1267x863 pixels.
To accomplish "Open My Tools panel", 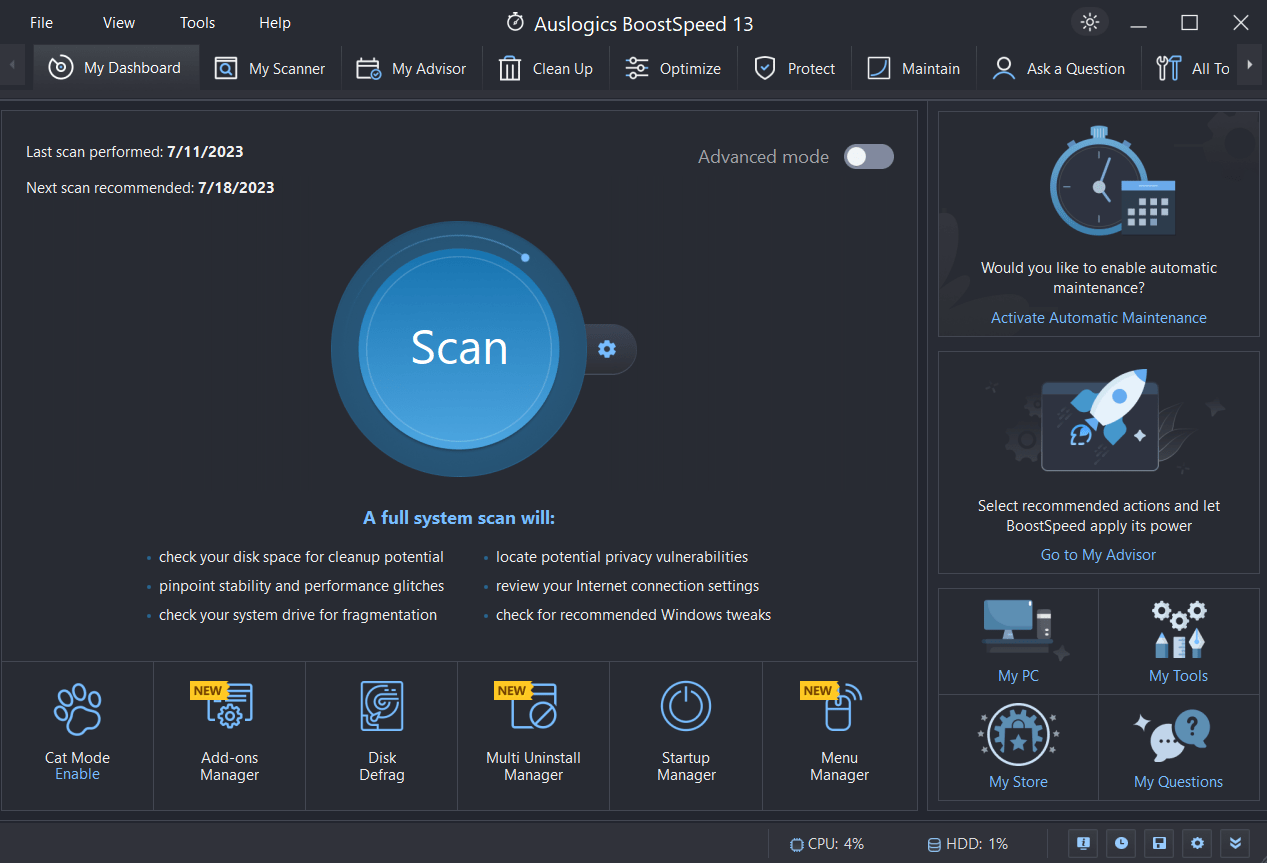I will (1178, 641).
